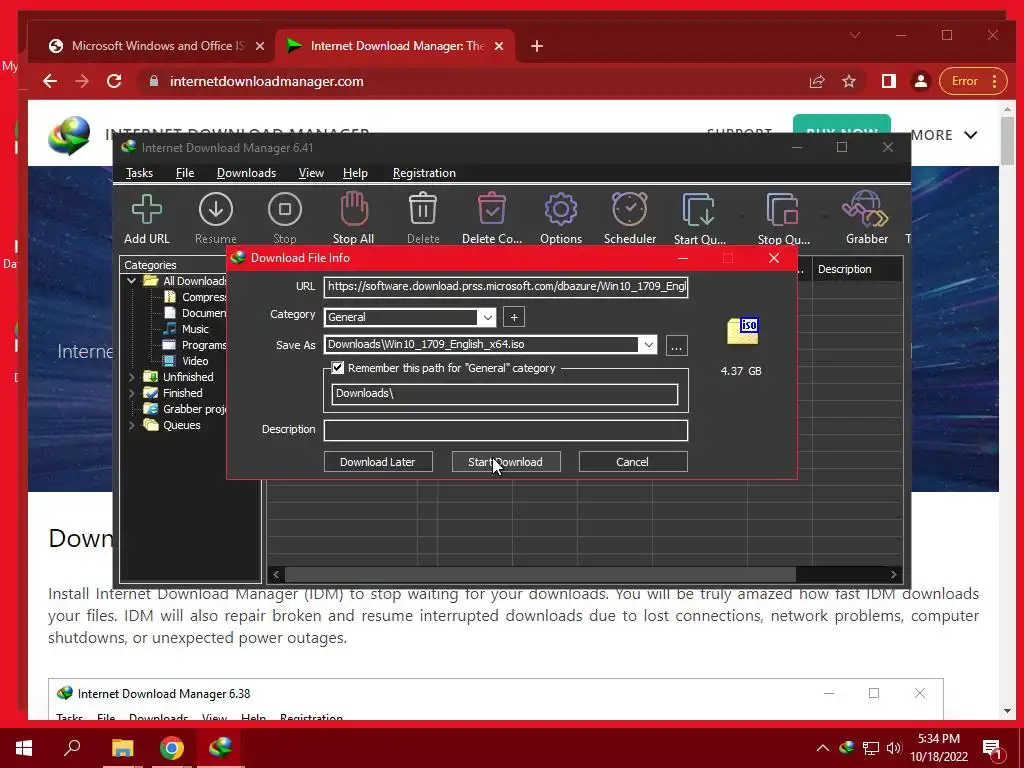Click the Delete Completed toolbar icon
Viewport: 1024px width, 768px height.
pyautogui.click(x=492, y=209)
